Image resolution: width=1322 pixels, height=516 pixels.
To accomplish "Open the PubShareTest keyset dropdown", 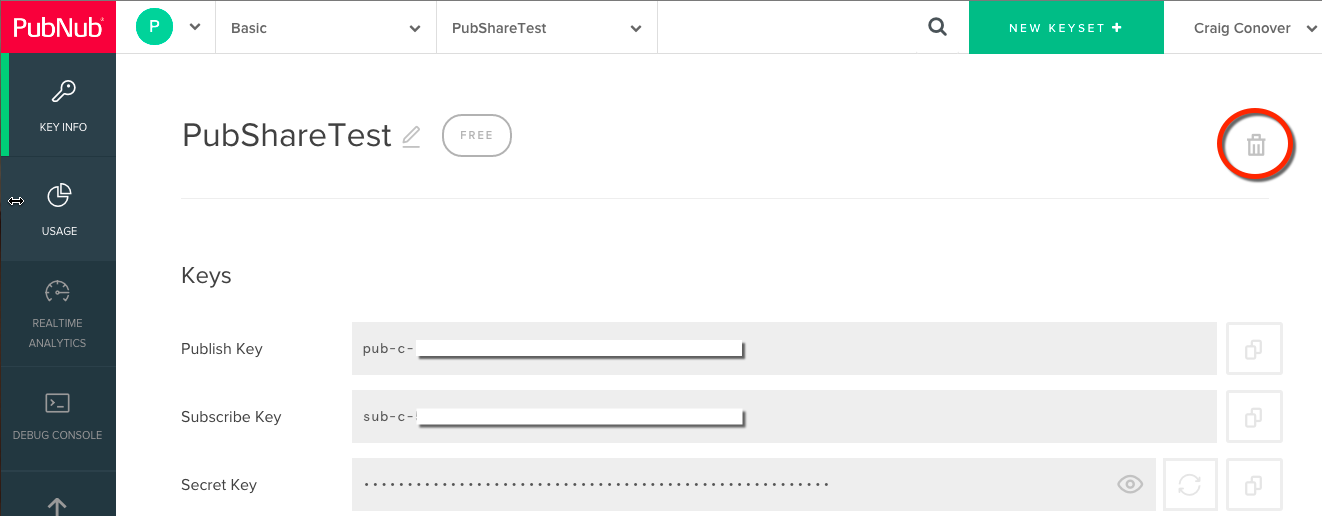I will (x=547, y=28).
